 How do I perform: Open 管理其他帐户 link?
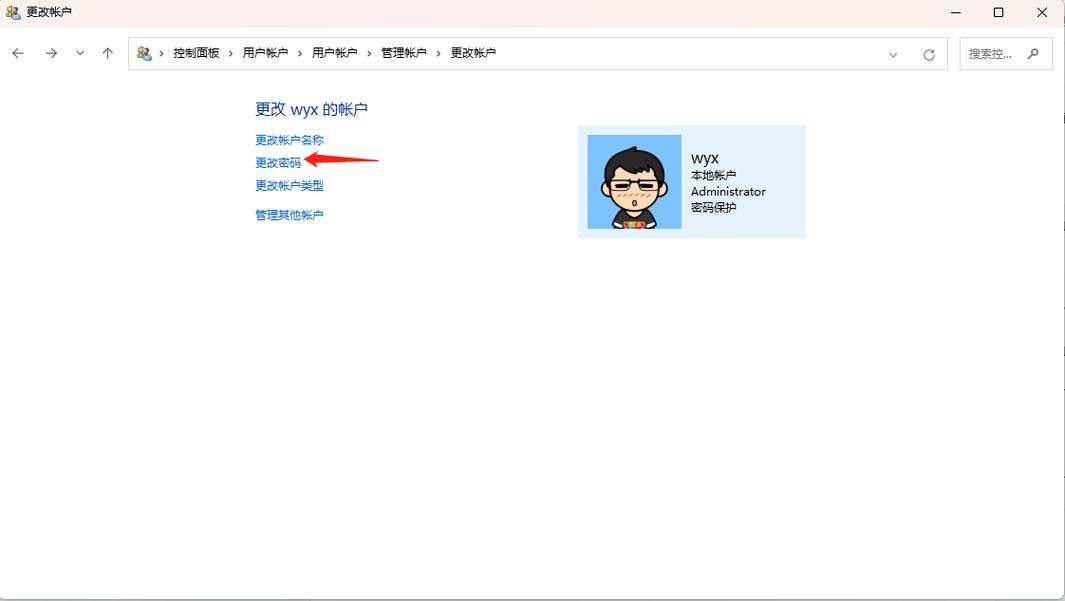[x=290, y=215]
